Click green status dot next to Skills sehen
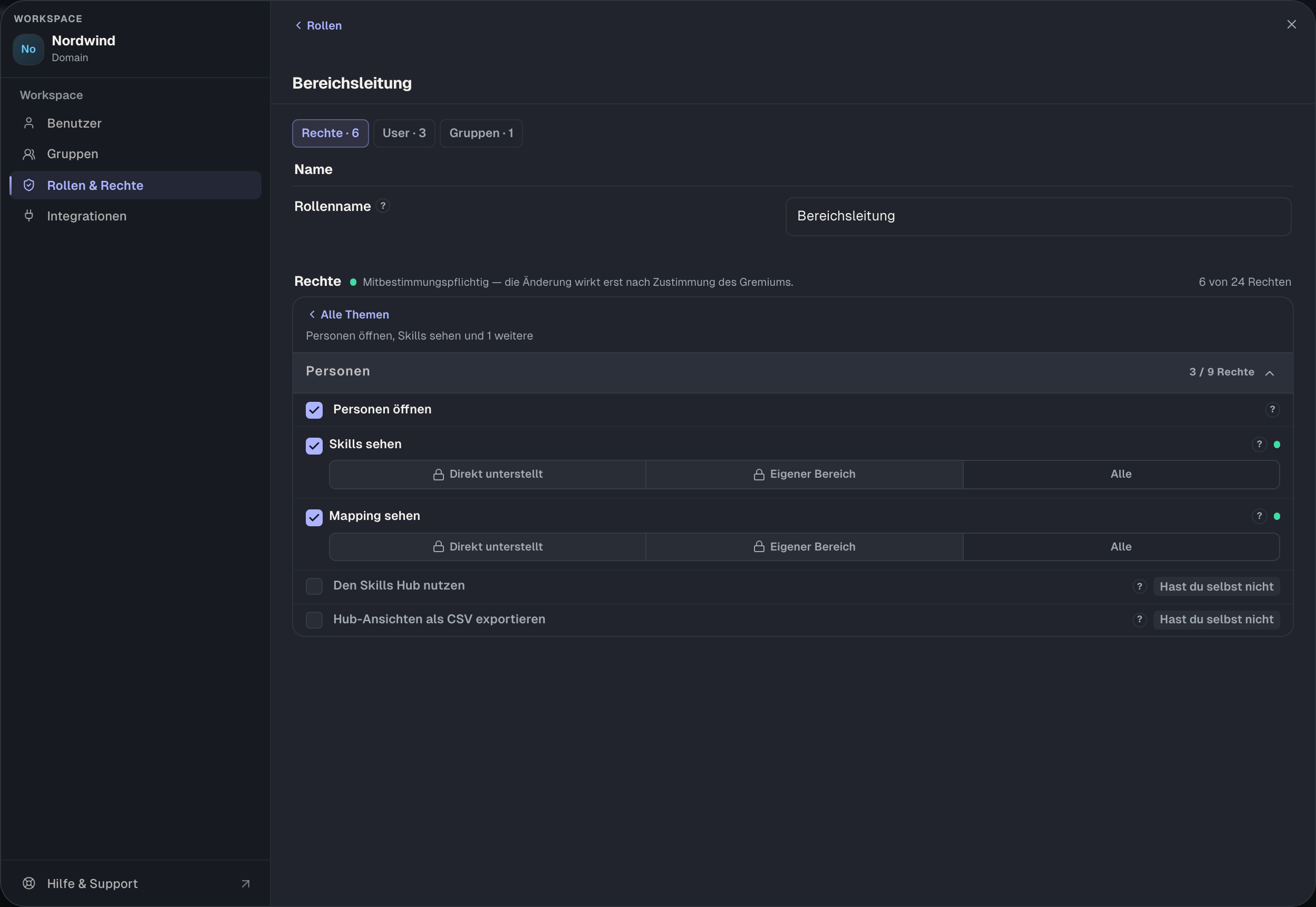Viewport: 1316px width, 907px height. coord(1276,445)
